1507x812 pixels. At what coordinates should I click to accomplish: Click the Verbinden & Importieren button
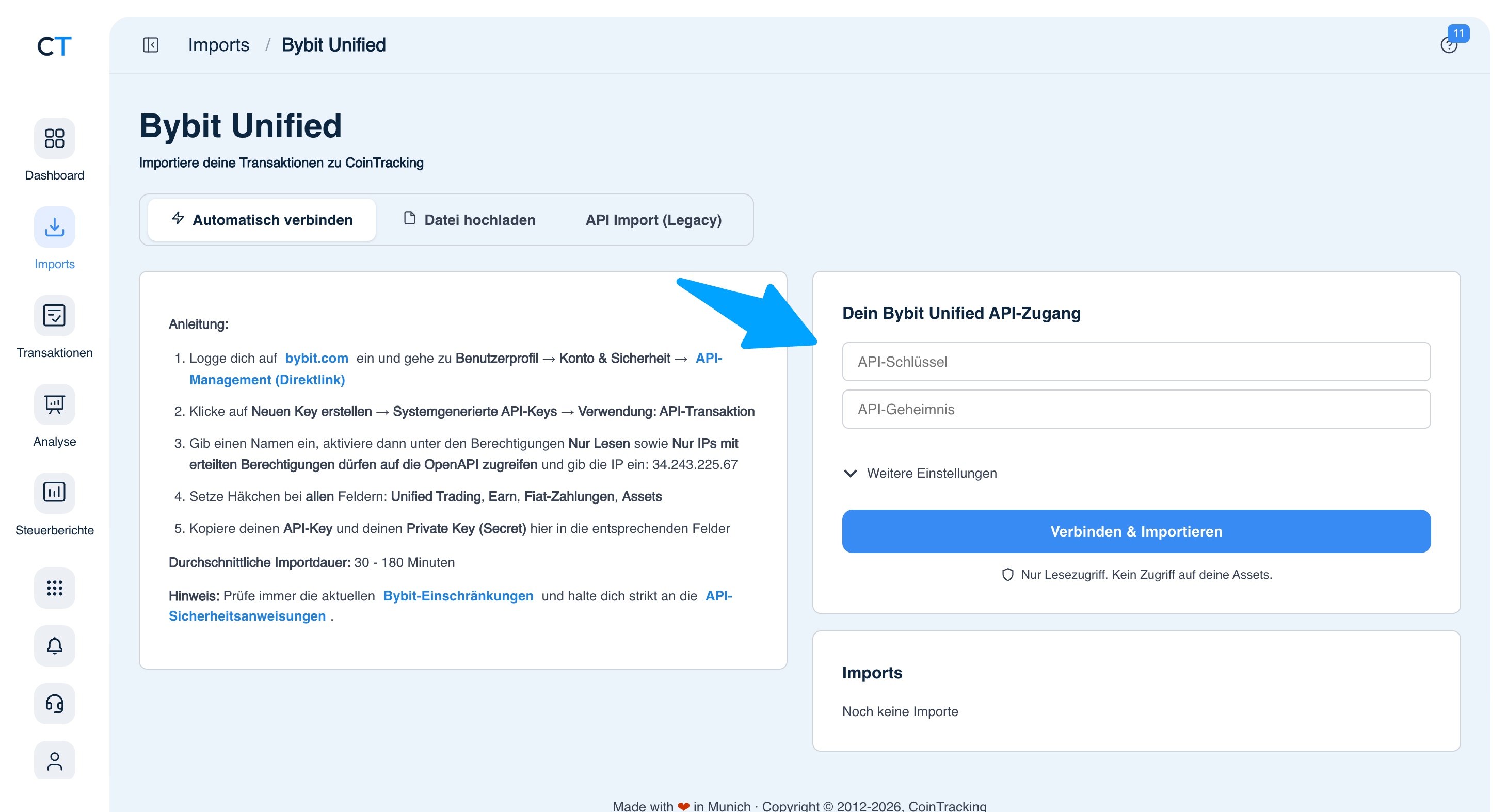(1136, 531)
